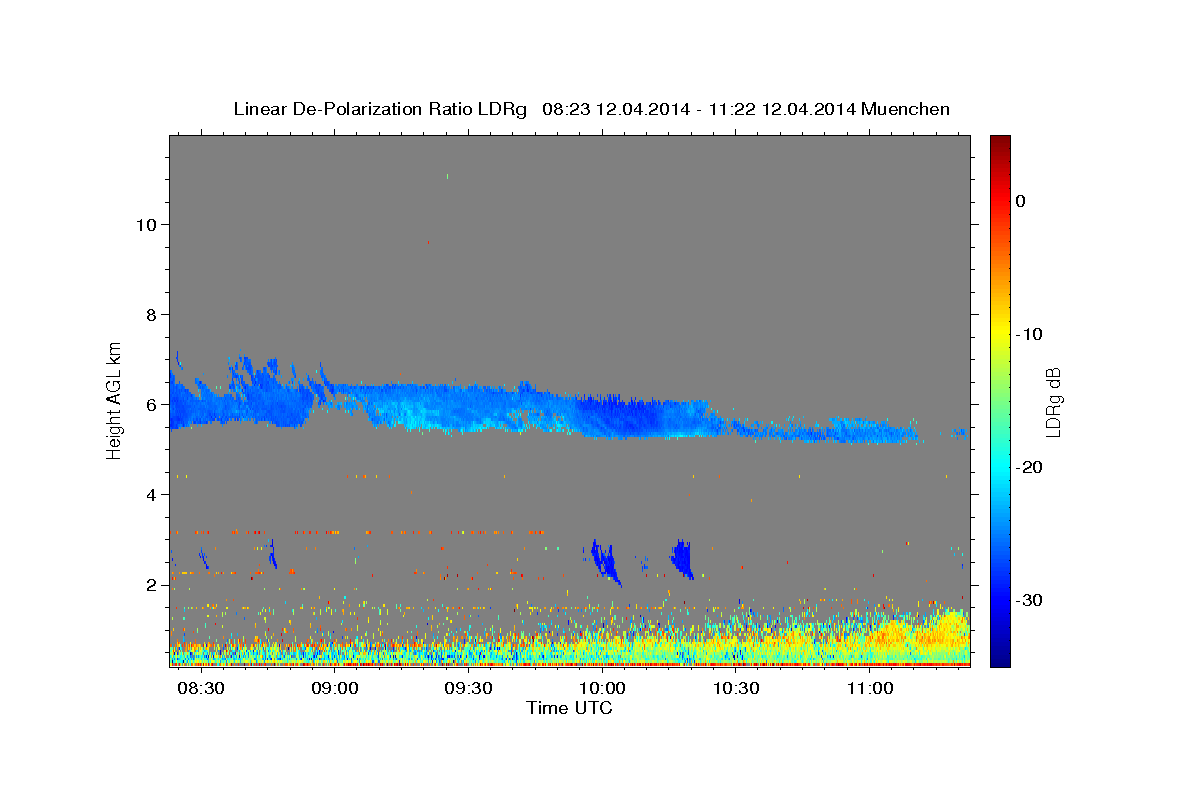
Task: Click the colorbar value -20
Action: pyautogui.click(x=1030, y=467)
